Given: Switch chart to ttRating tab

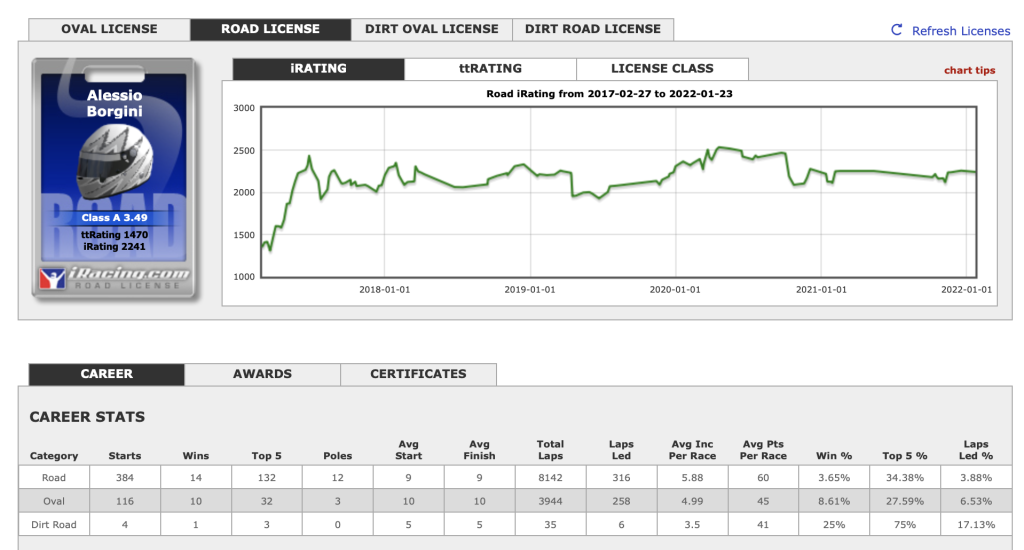Looking at the screenshot, I should pyautogui.click(x=490, y=69).
